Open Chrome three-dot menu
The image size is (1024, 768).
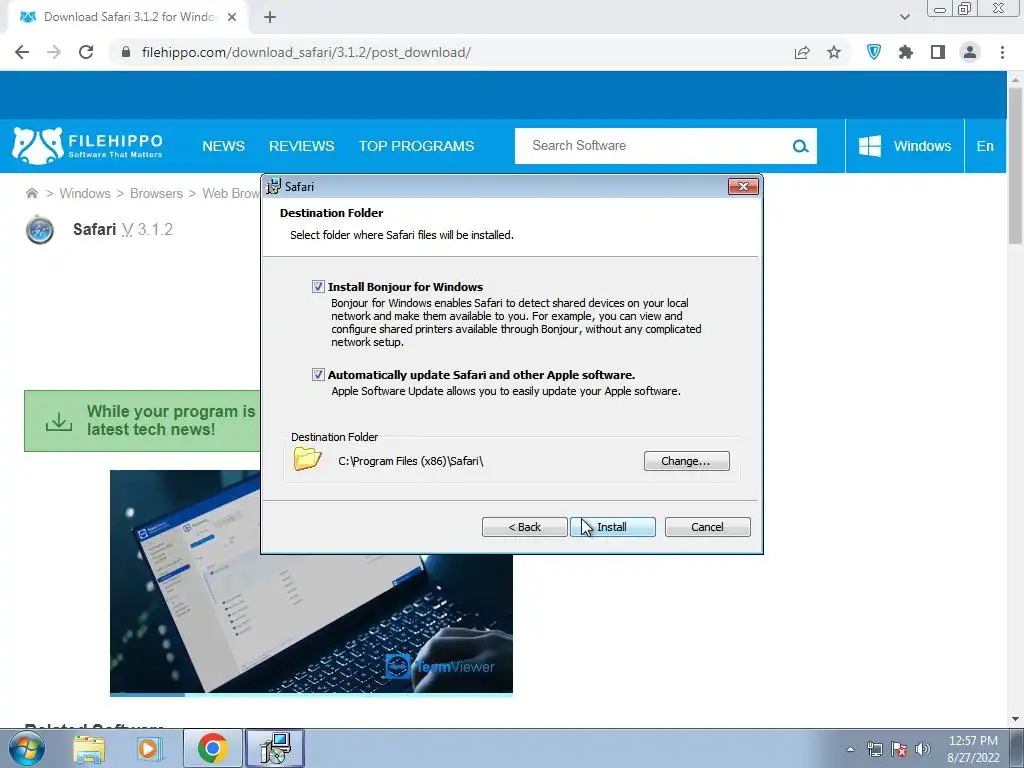coord(1002,52)
